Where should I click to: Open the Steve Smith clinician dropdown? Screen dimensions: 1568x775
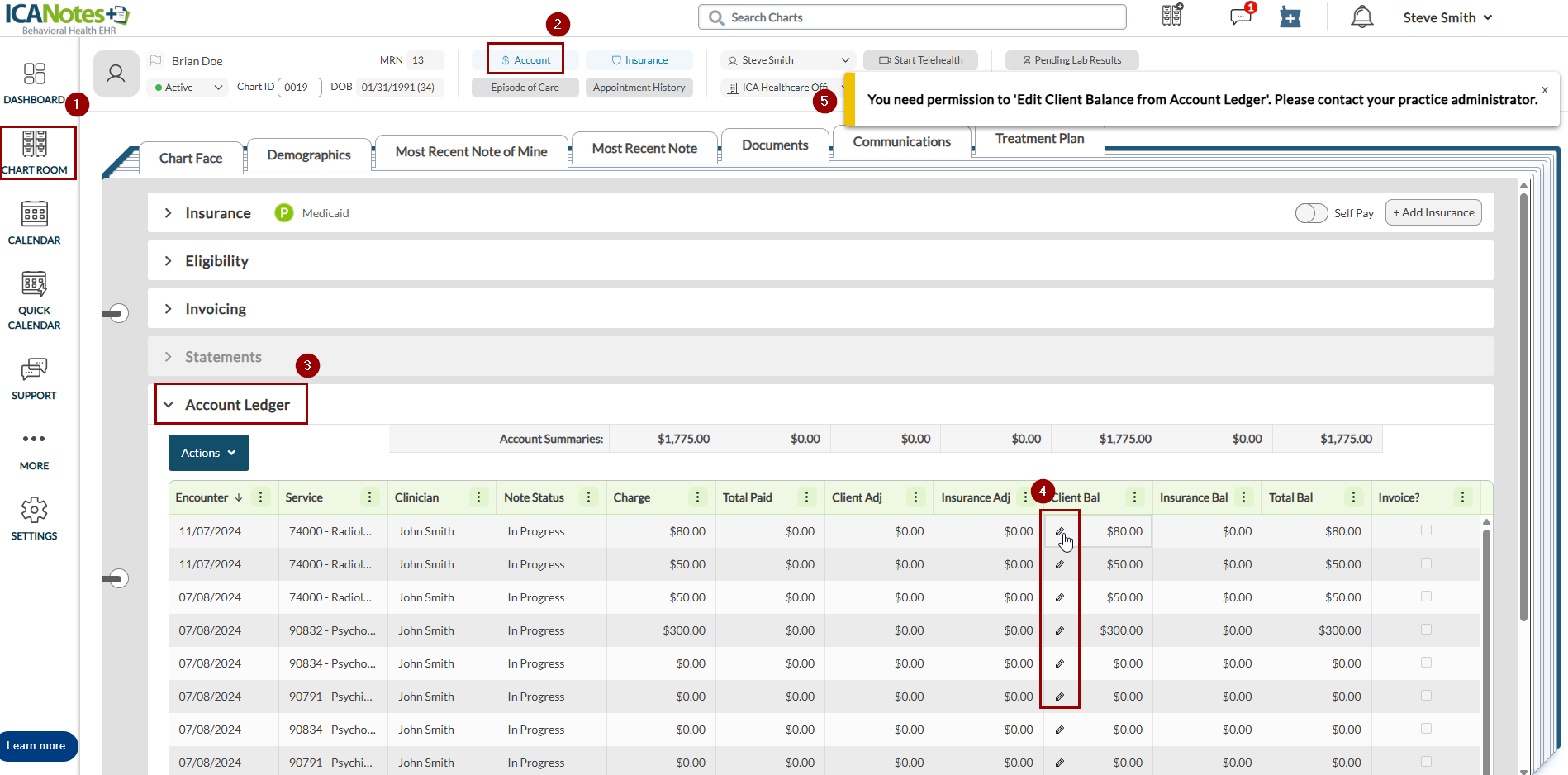pyautogui.click(x=788, y=60)
